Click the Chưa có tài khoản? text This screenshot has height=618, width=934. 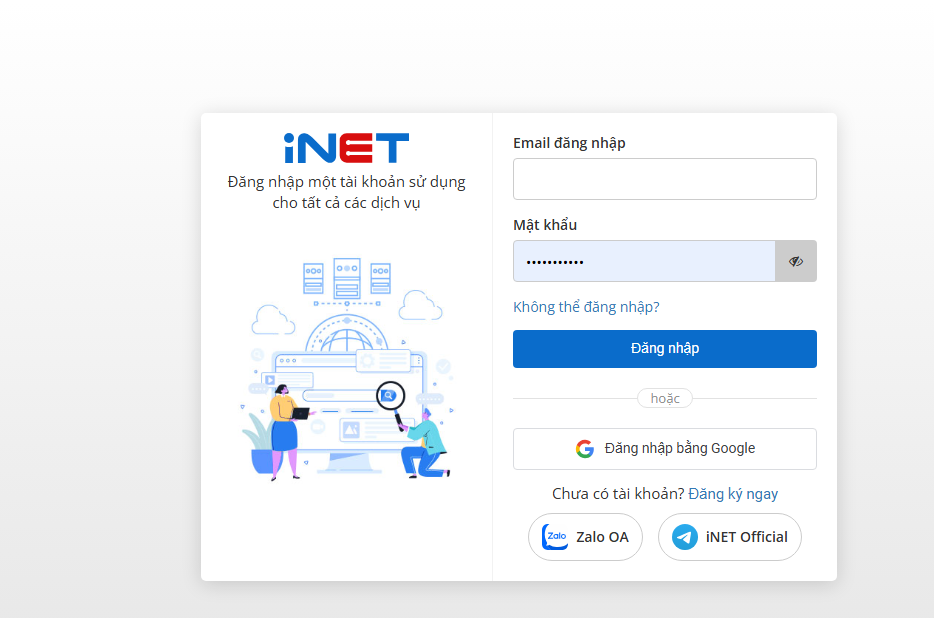[x=618, y=494]
